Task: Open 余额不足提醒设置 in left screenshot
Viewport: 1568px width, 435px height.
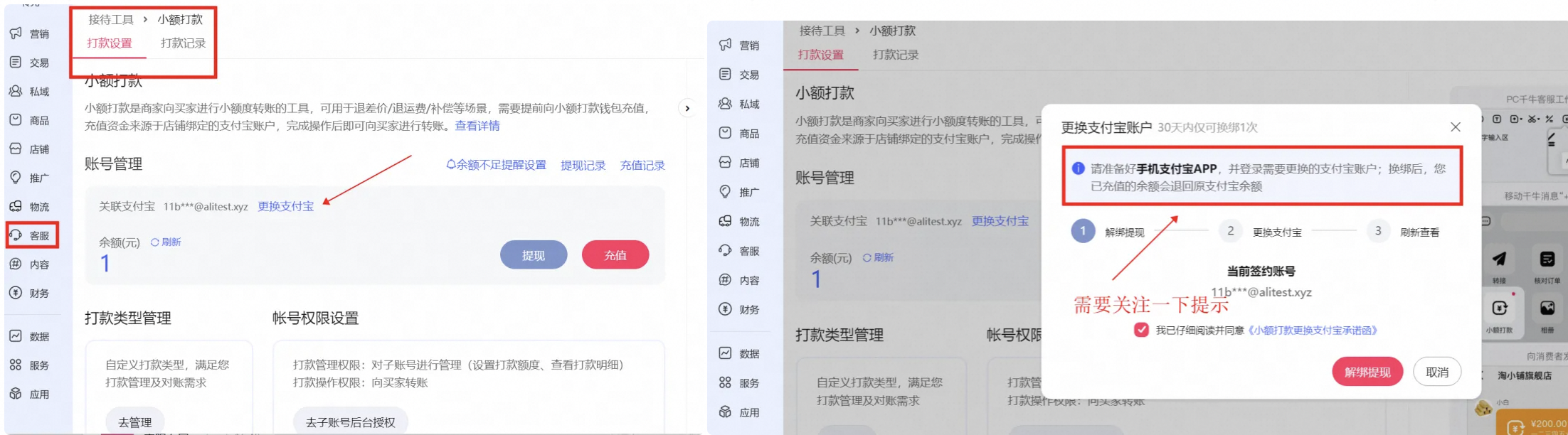Action: (496, 165)
